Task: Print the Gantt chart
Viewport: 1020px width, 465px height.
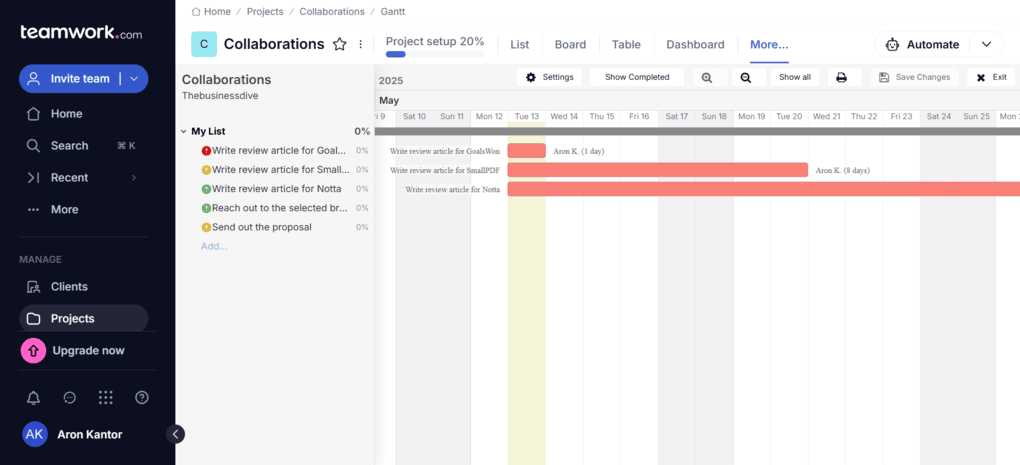Action: pos(842,77)
